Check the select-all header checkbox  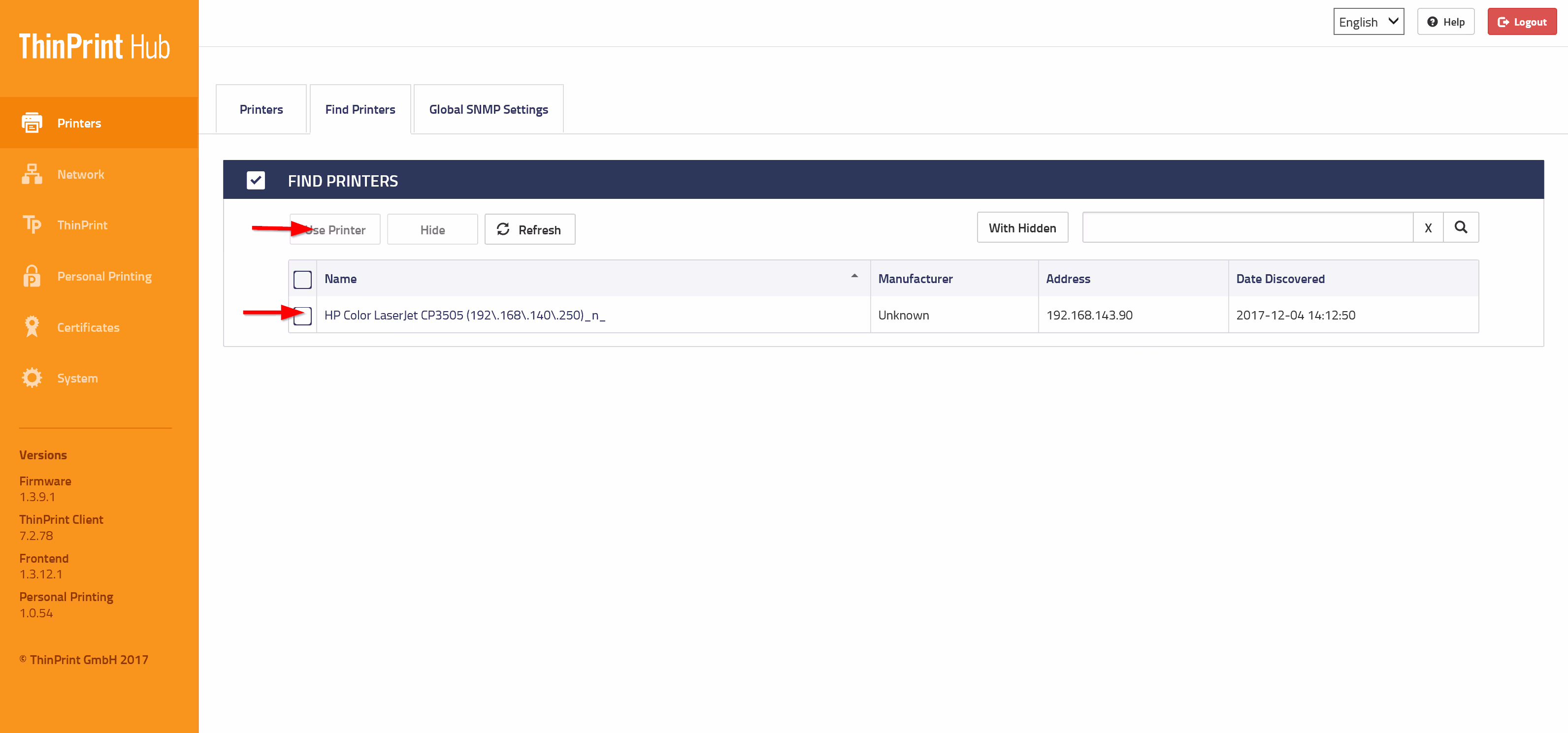(302, 279)
